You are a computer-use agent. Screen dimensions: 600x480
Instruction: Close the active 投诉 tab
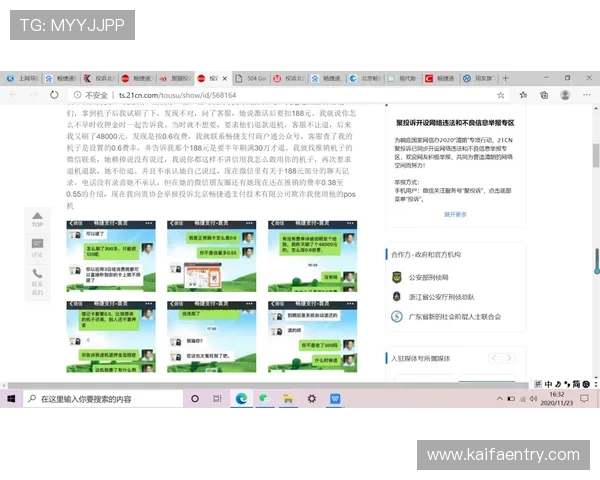[x=225, y=78]
